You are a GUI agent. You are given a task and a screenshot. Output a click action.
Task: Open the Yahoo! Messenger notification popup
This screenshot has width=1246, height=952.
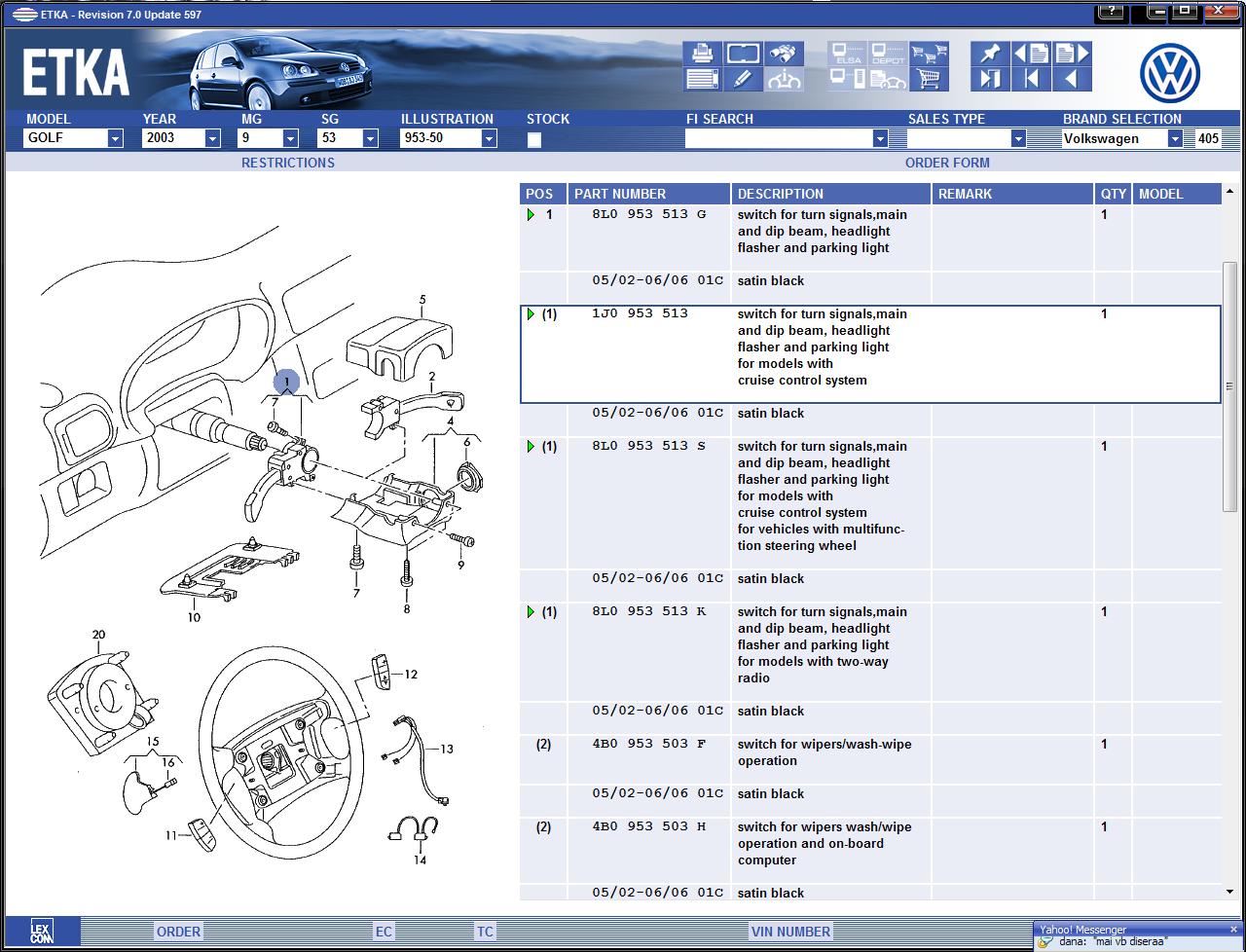click(x=1139, y=935)
